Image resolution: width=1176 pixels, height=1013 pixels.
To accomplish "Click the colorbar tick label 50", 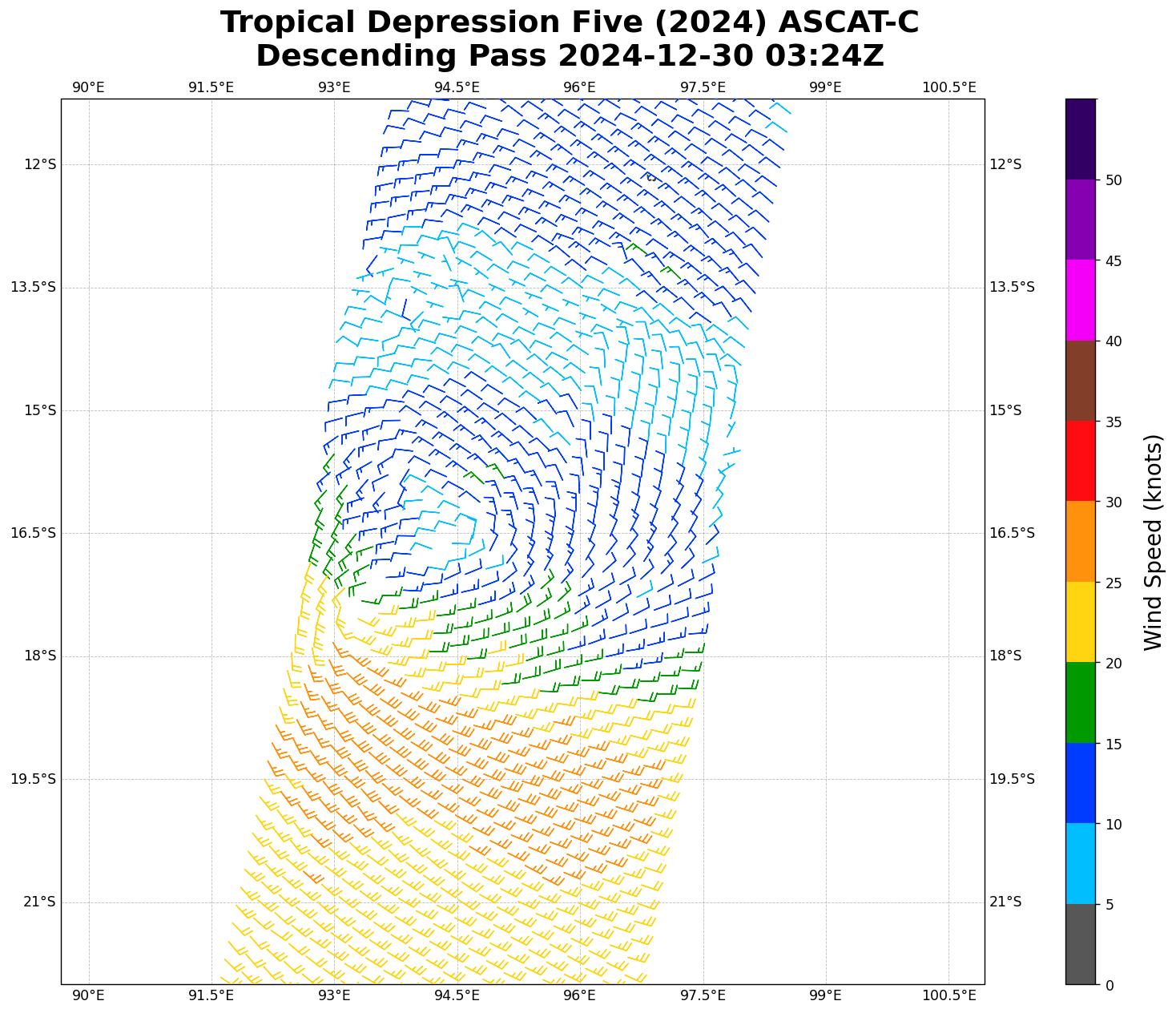I will 1113,180.
